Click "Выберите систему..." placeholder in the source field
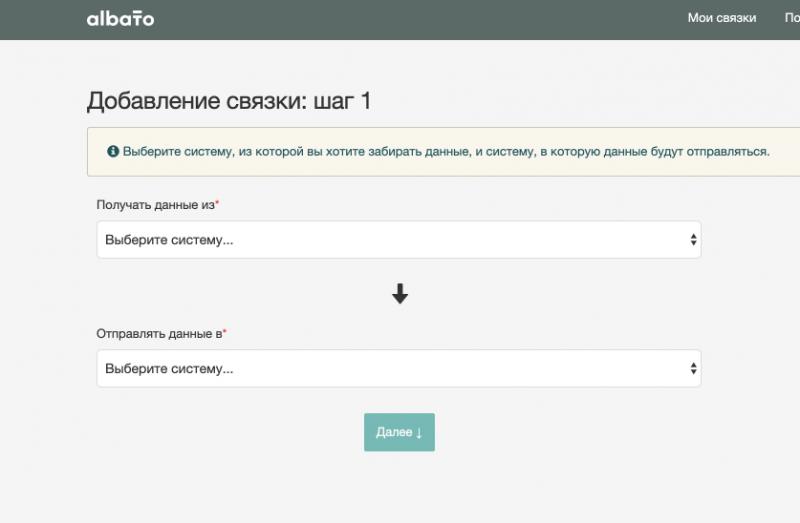Screen dimensions: 800x523 (x=169, y=240)
